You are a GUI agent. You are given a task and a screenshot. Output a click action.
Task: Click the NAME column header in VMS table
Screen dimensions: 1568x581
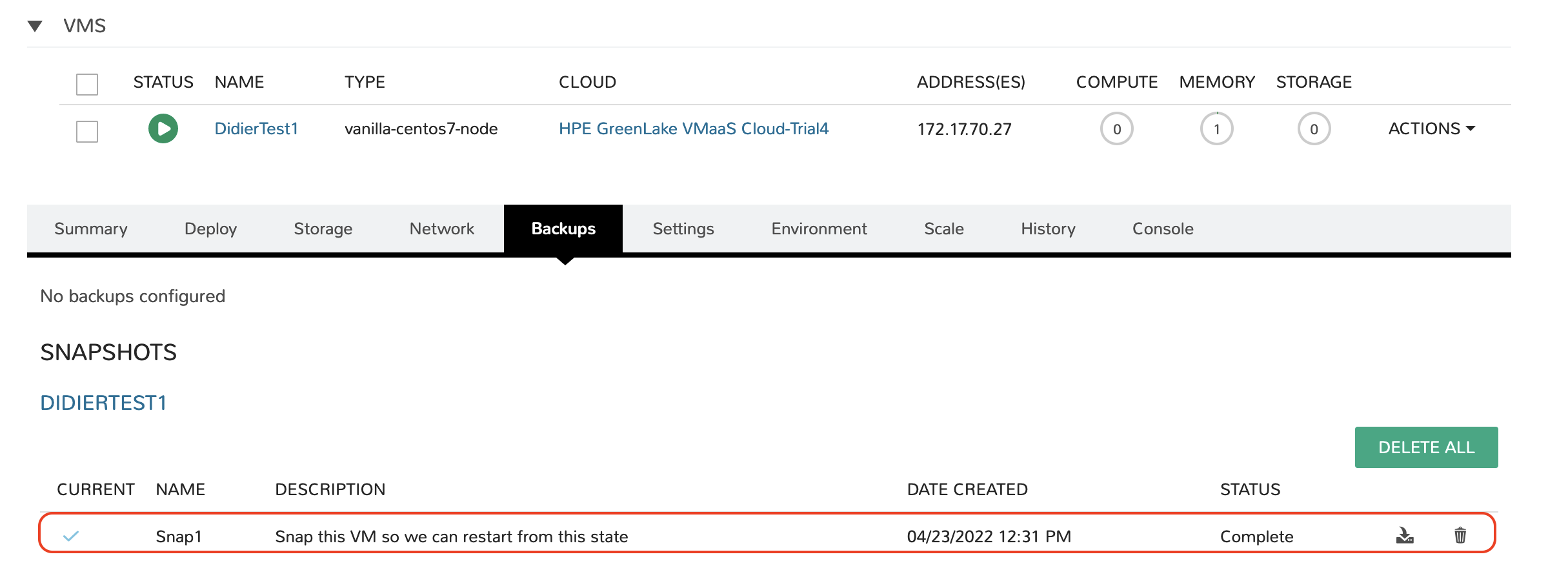tap(239, 82)
